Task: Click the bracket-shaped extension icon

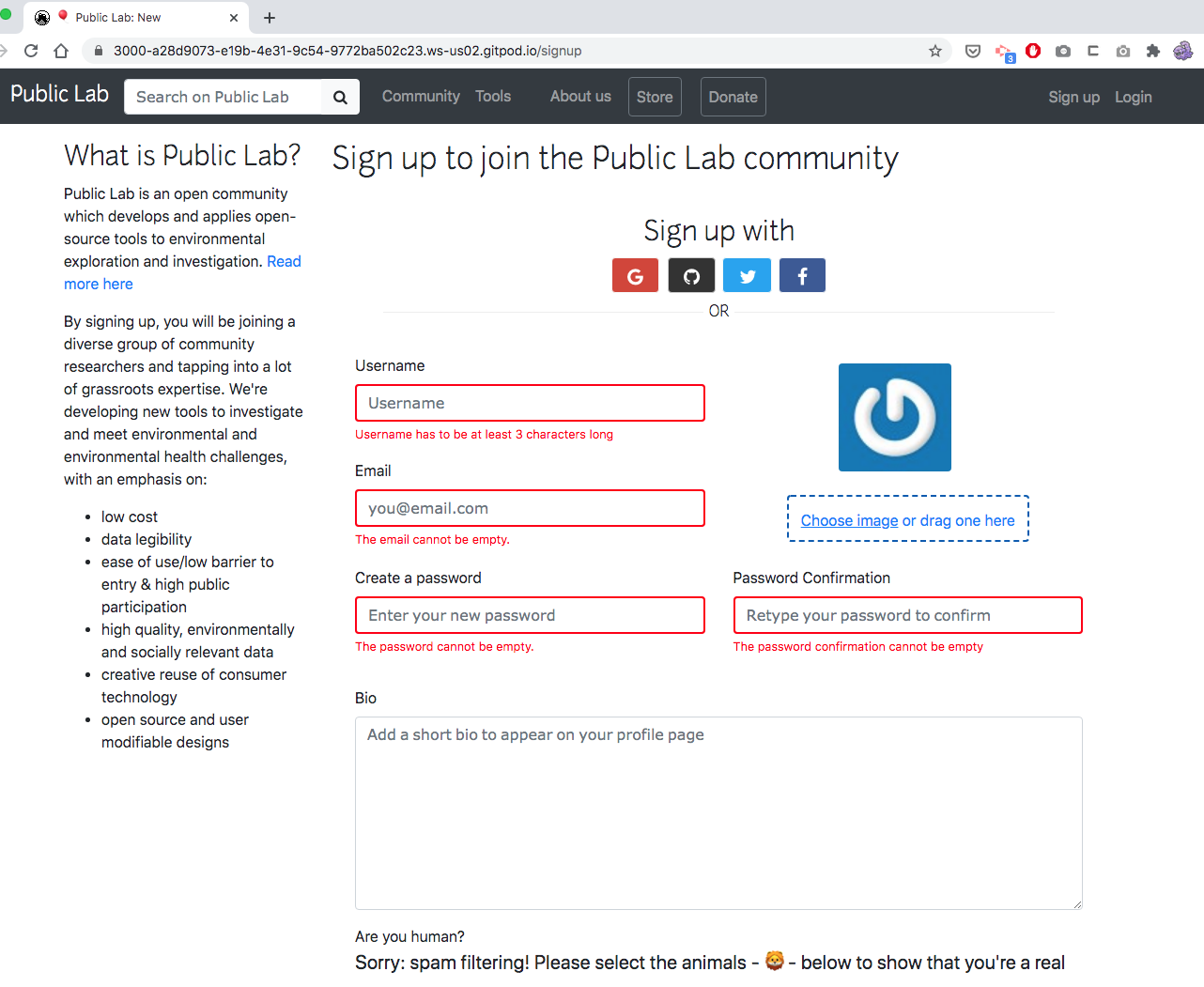Action: click(1093, 51)
